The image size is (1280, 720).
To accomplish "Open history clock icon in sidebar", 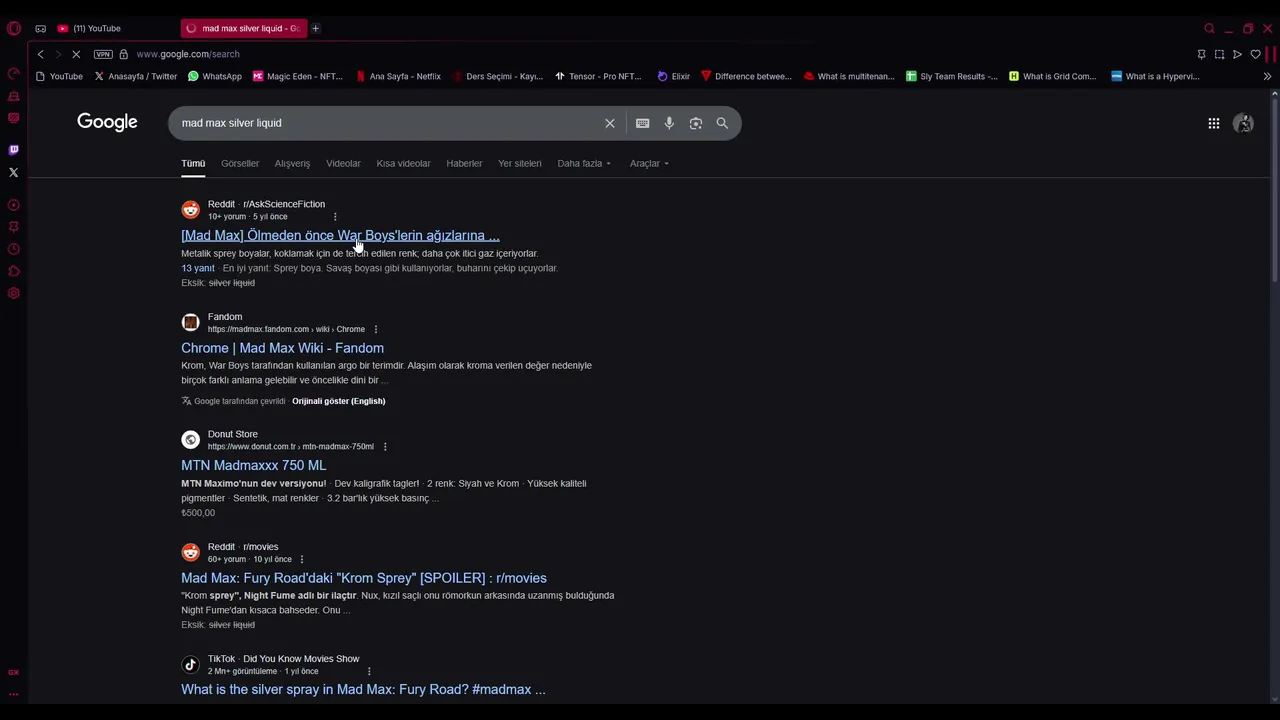I will [x=14, y=249].
